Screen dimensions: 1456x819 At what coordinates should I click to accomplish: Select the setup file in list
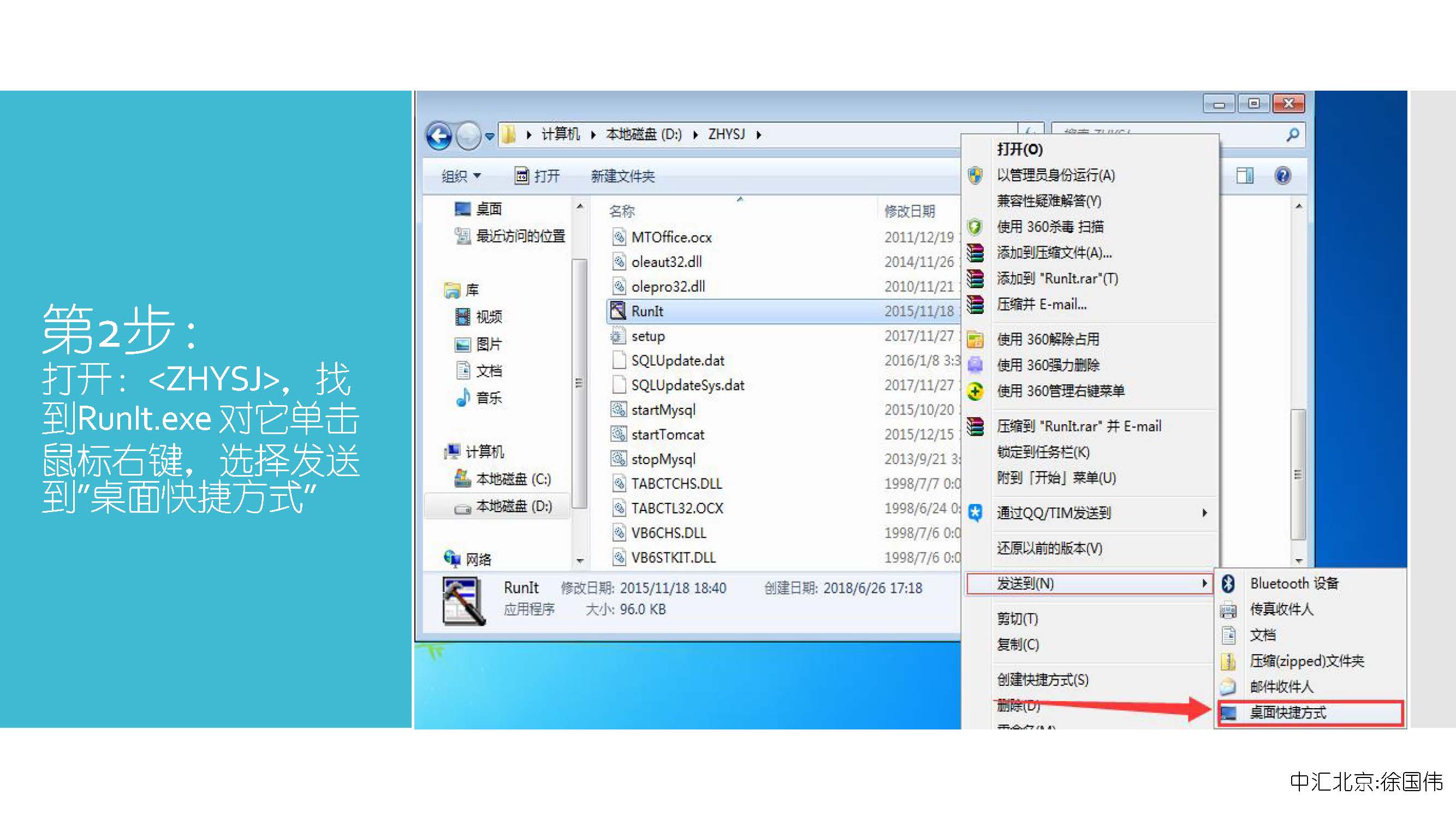tap(647, 336)
